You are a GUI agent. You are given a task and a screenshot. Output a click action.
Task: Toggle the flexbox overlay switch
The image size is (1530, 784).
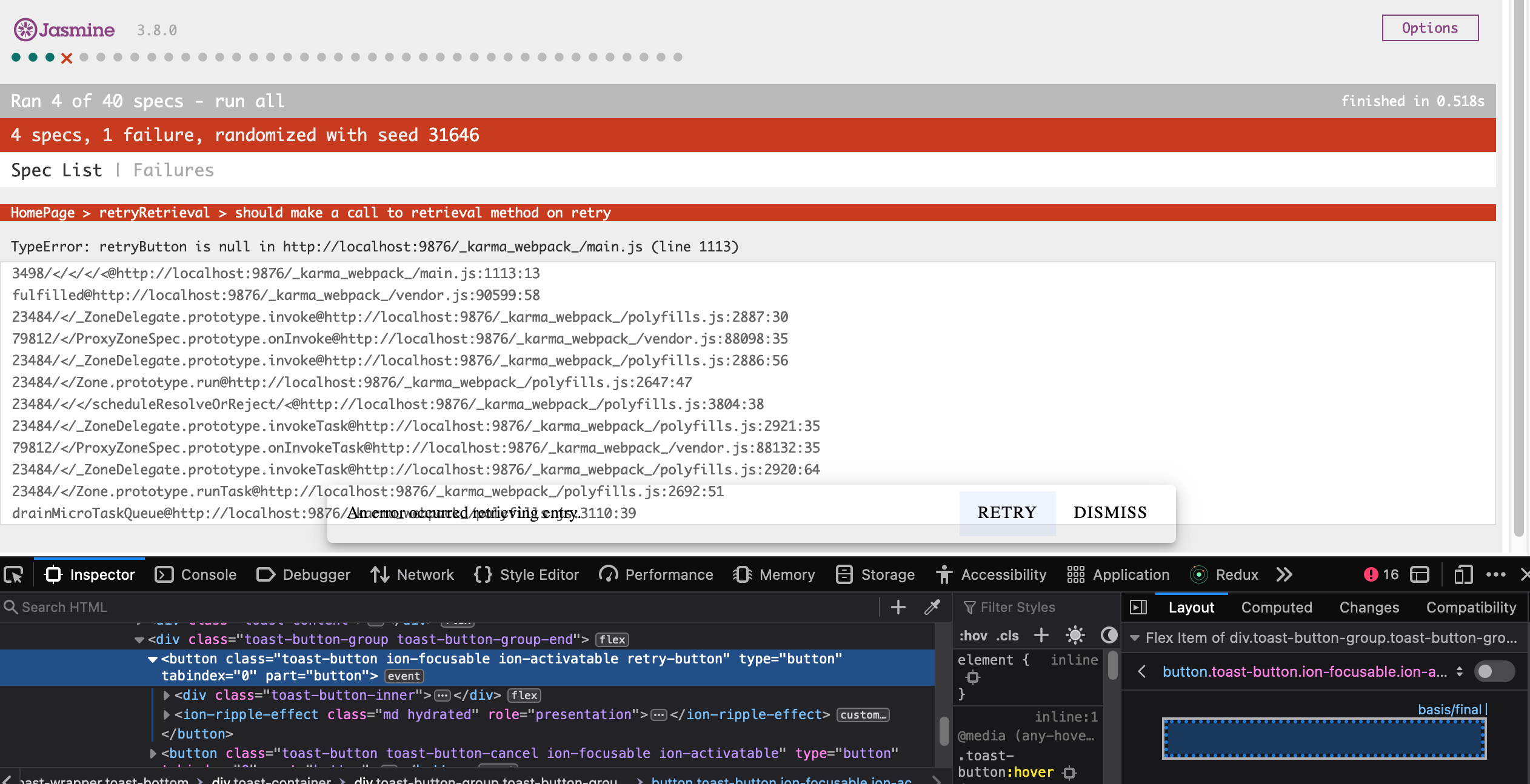(1494, 671)
